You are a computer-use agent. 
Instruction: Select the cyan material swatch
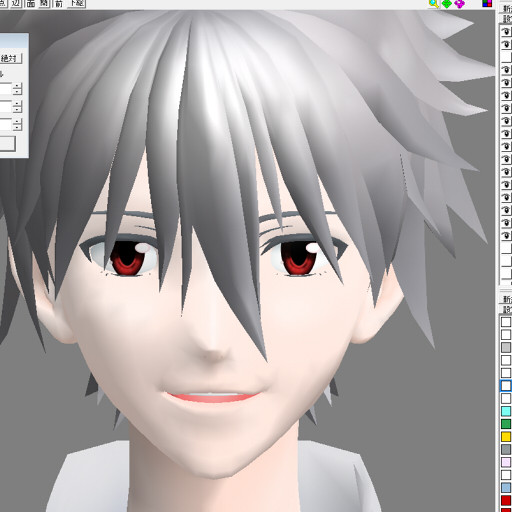pyautogui.click(x=506, y=411)
